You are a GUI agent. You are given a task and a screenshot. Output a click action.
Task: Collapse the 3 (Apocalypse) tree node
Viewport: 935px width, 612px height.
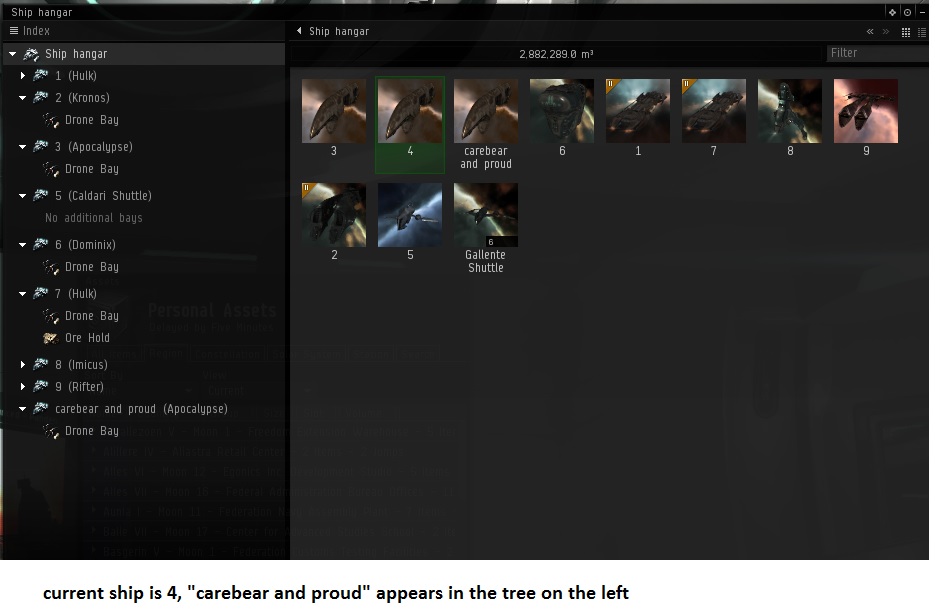(23, 147)
